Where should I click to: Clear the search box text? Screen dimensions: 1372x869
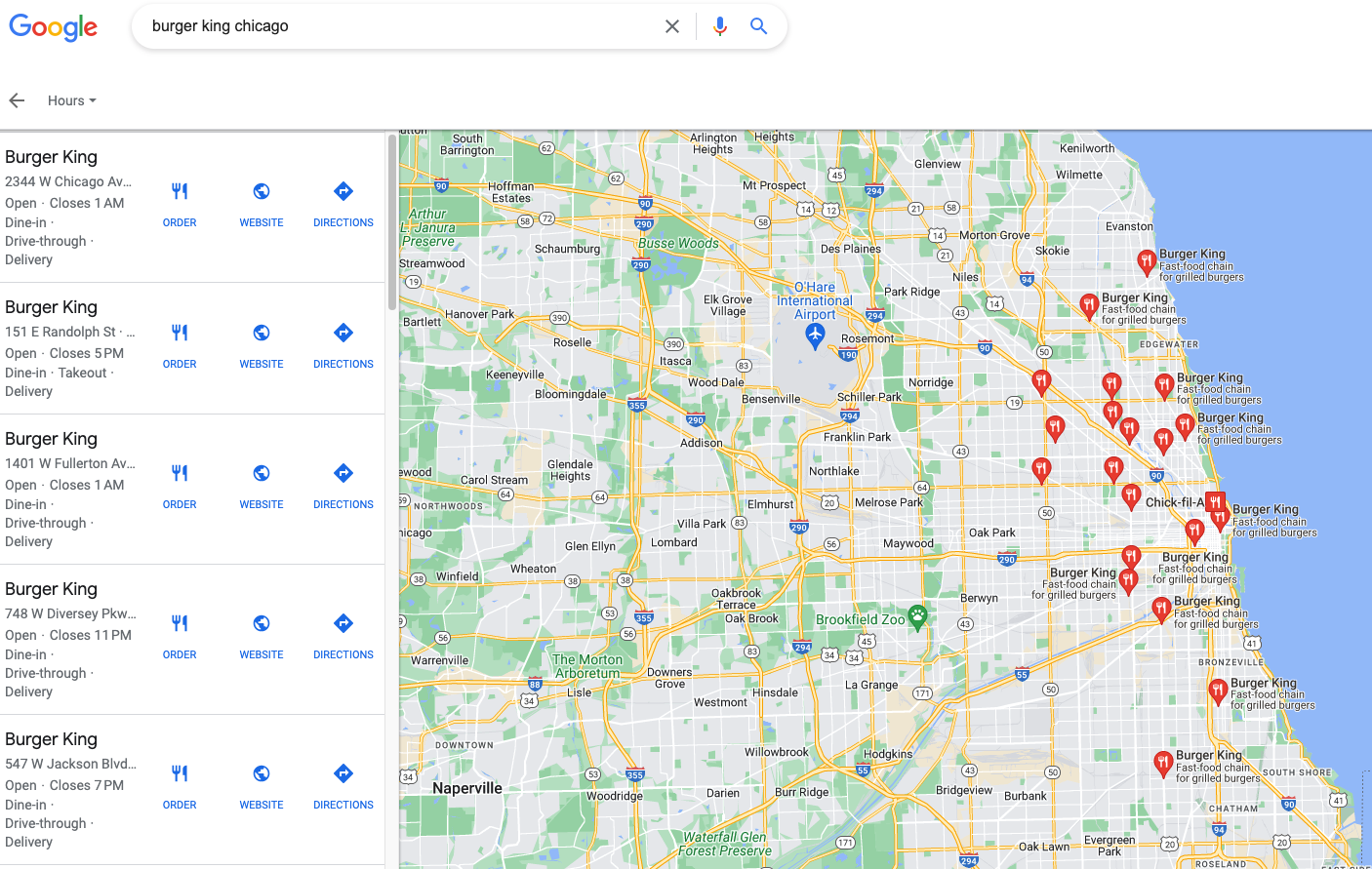pos(671,26)
